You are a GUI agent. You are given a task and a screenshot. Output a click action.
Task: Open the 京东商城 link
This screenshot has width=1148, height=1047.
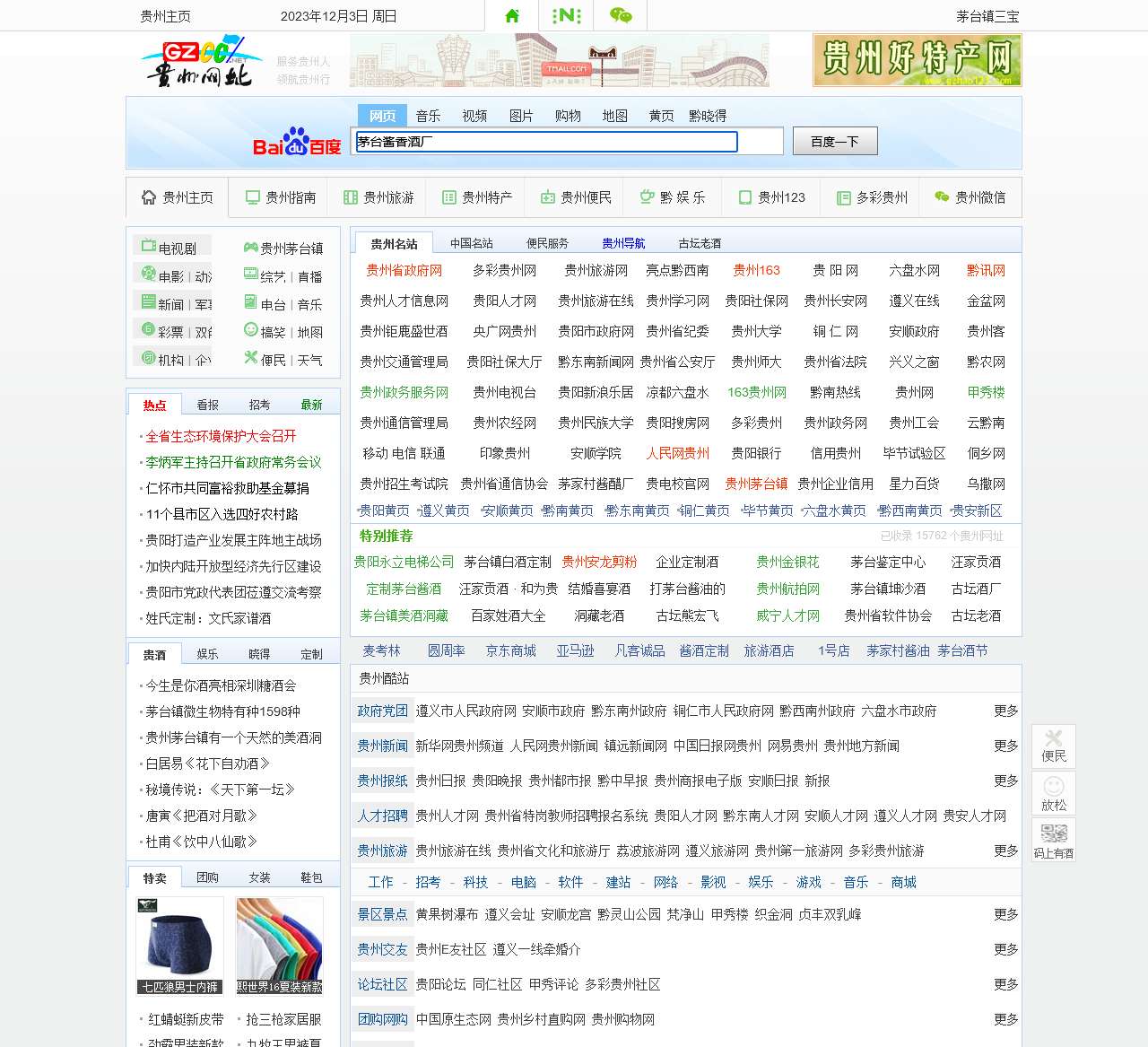click(x=510, y=650)
